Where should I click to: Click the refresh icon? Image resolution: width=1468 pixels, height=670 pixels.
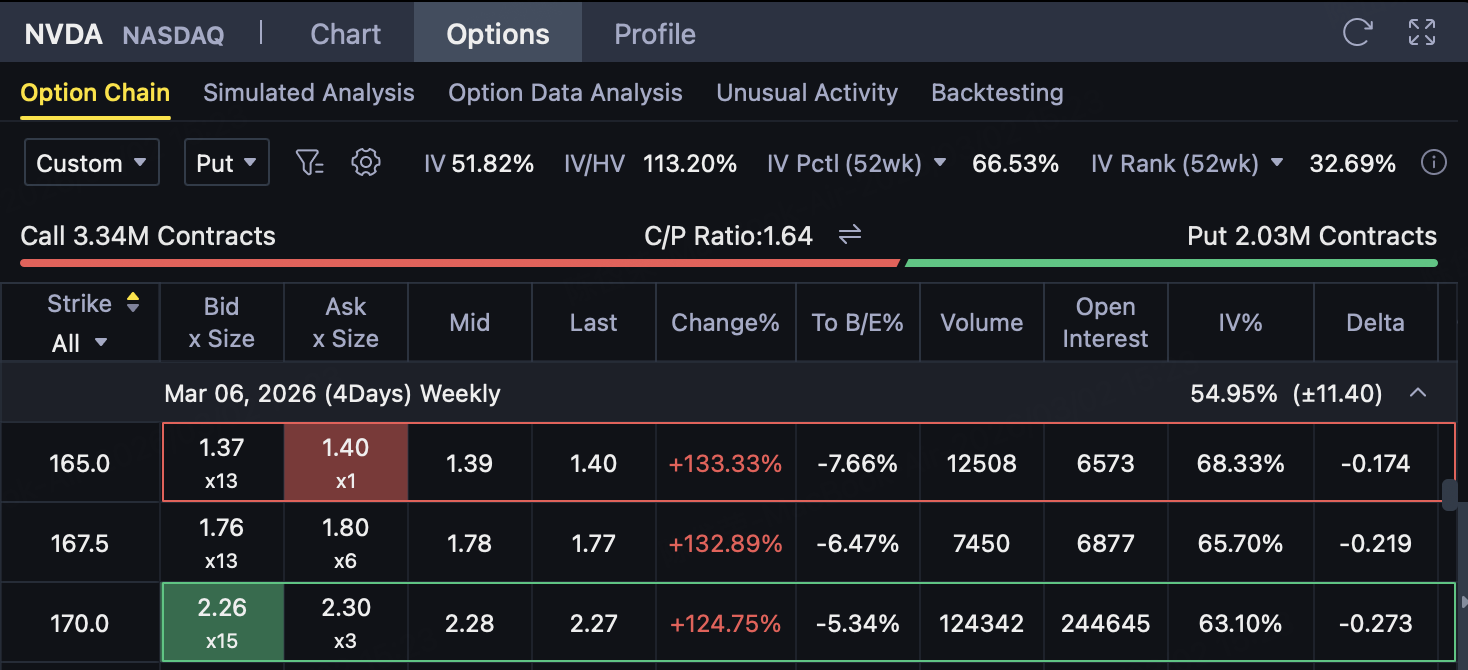click(x=1357, y=32)
